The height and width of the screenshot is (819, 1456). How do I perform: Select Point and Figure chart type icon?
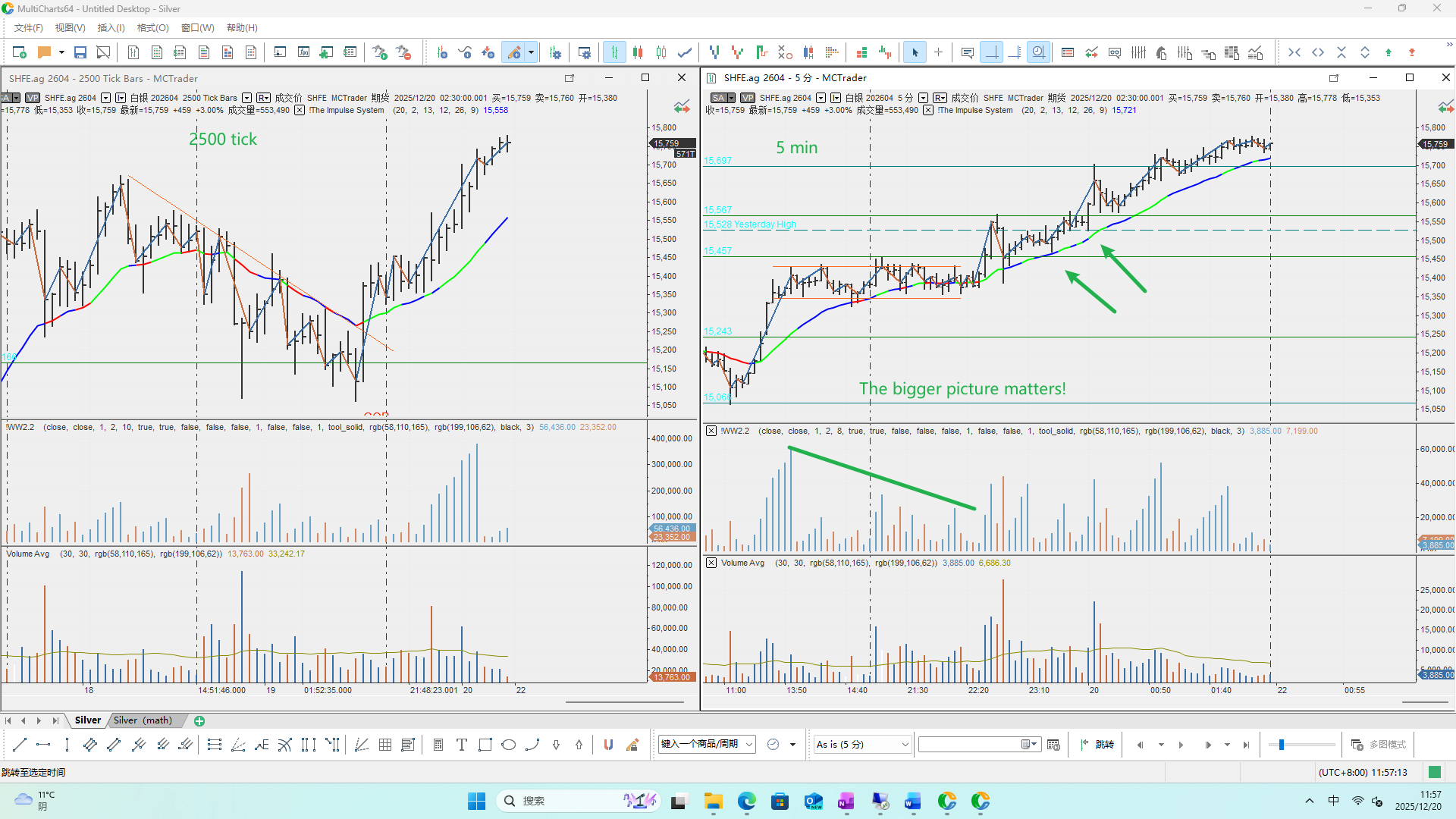pos(785,52)
